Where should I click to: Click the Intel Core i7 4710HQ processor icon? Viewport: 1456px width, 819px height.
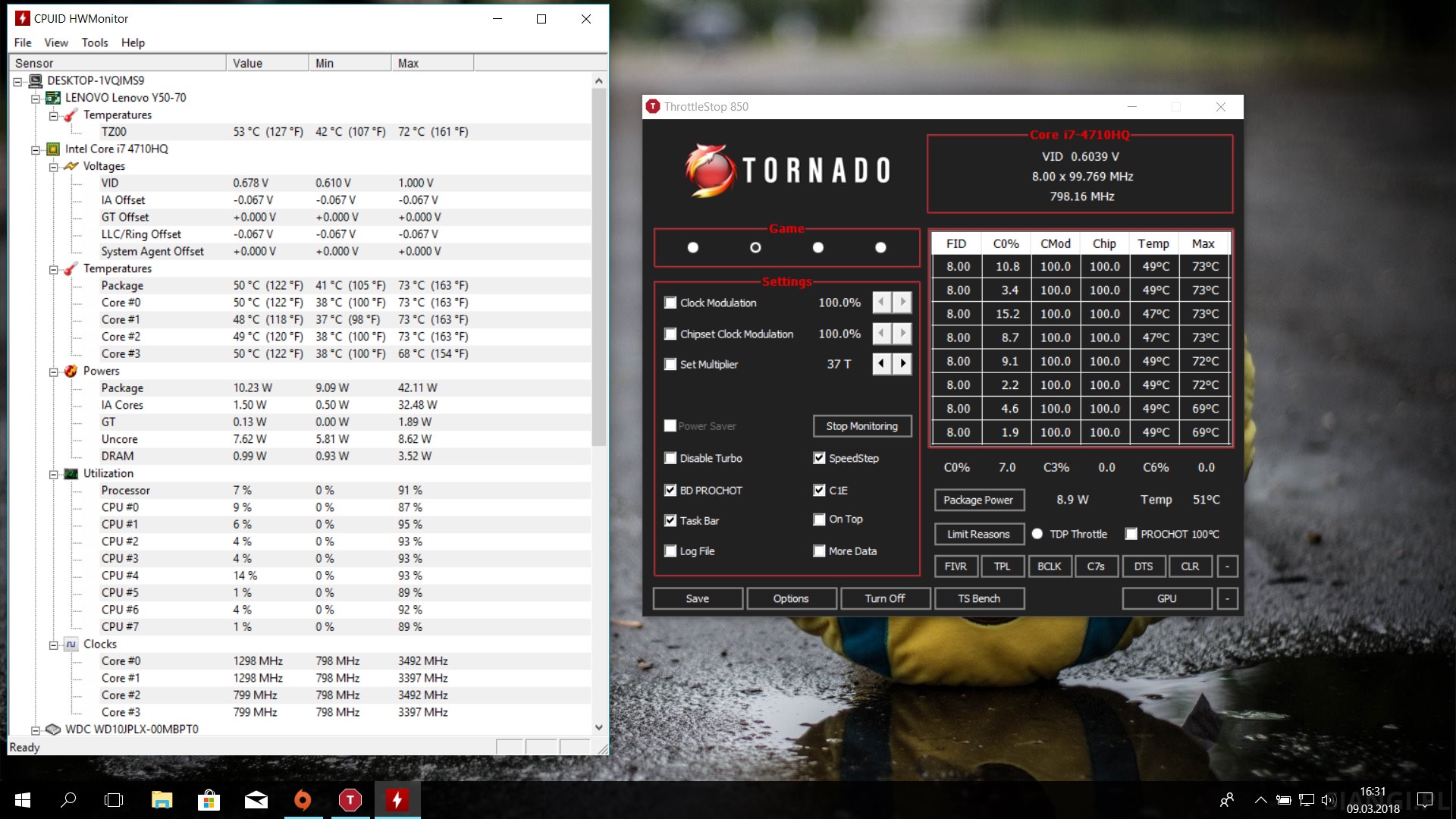coord(53,149)
